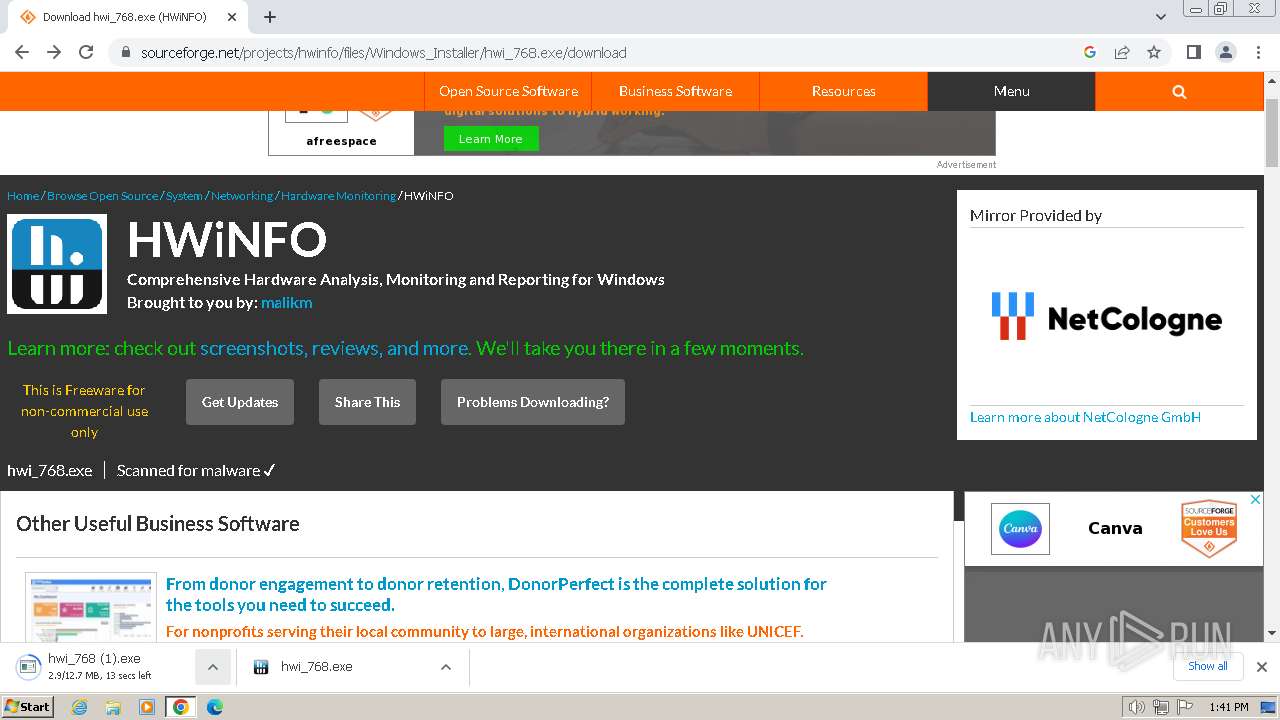1280x720 pixels.
Task: Click the SourceForge search magnifier icon
Action: coord(1179,91)
